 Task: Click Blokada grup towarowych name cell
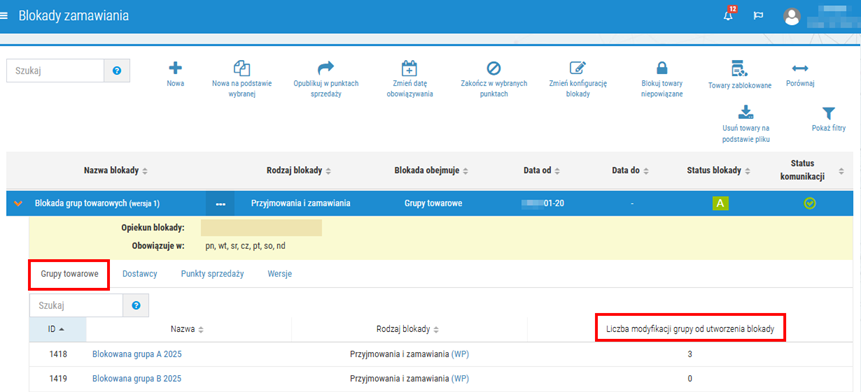click(97, 204)
